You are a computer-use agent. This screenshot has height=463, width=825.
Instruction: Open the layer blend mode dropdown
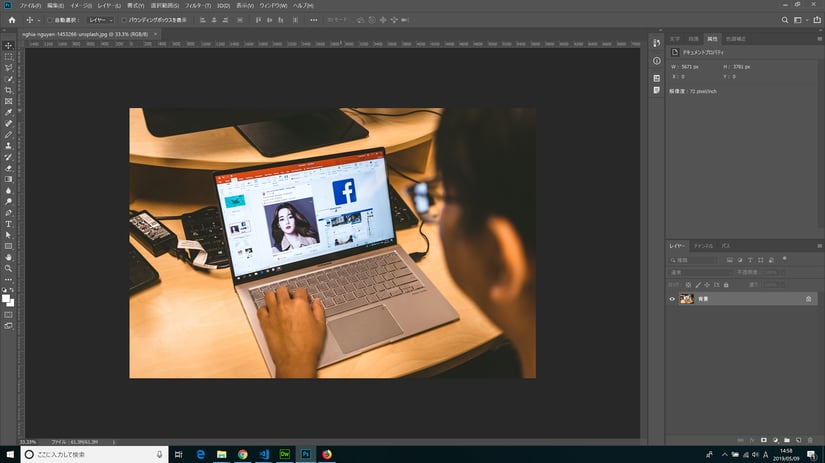point(700,272)
